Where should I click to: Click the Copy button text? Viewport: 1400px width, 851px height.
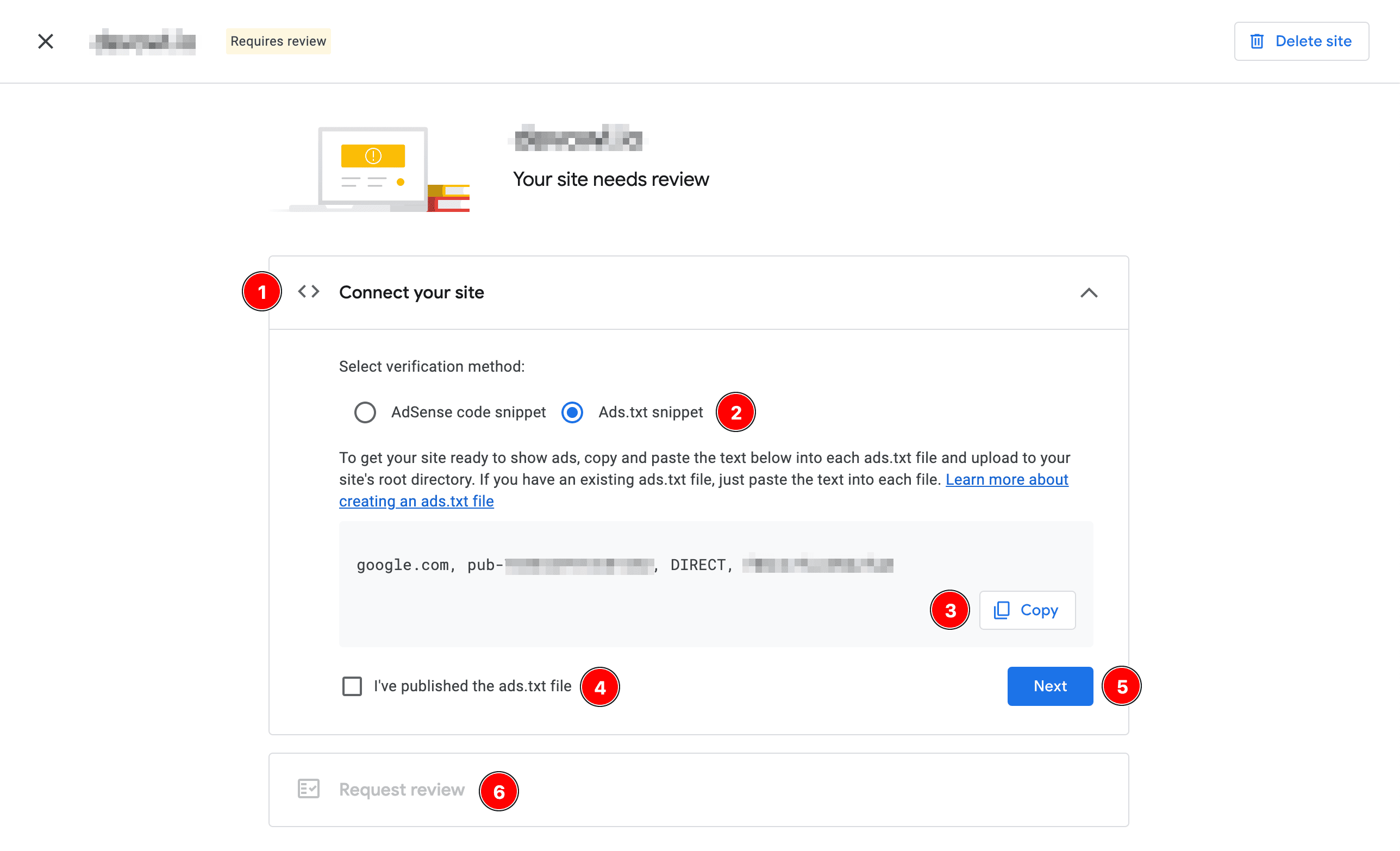point(1039,610)
